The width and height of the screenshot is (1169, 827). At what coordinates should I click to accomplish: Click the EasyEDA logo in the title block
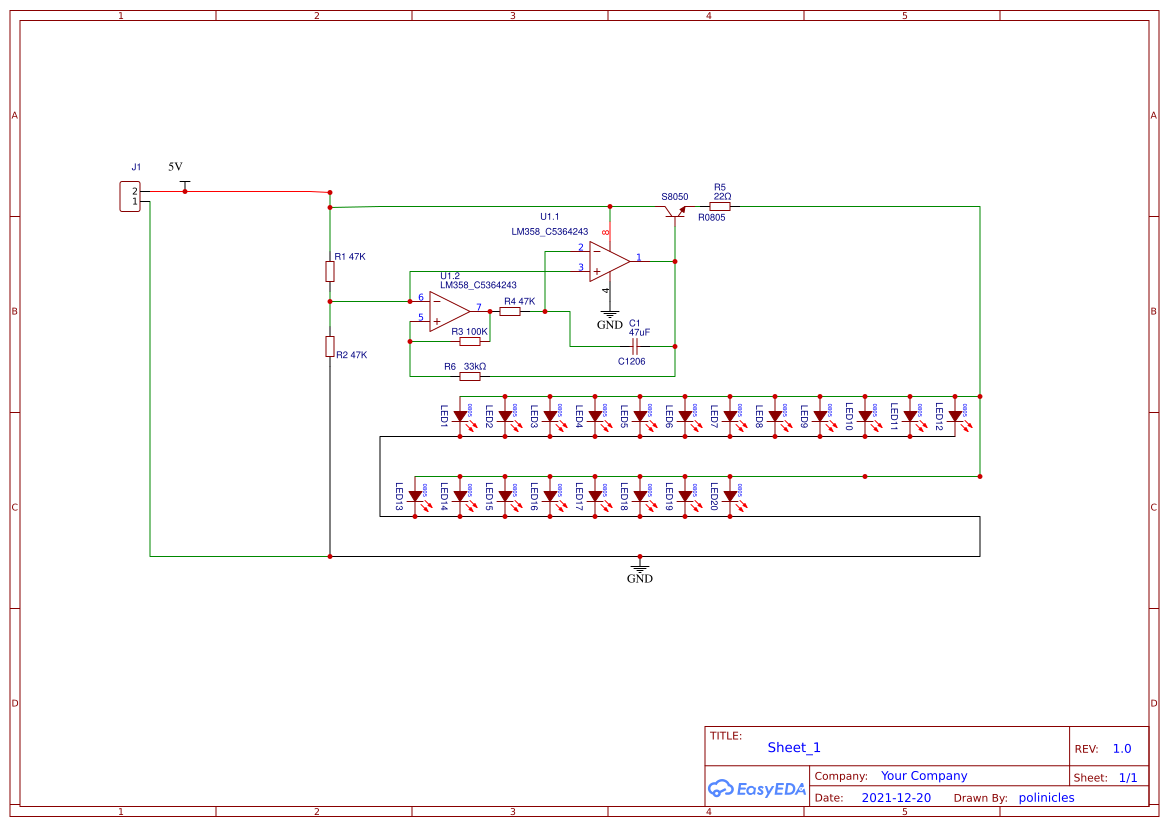pos(757,789)
